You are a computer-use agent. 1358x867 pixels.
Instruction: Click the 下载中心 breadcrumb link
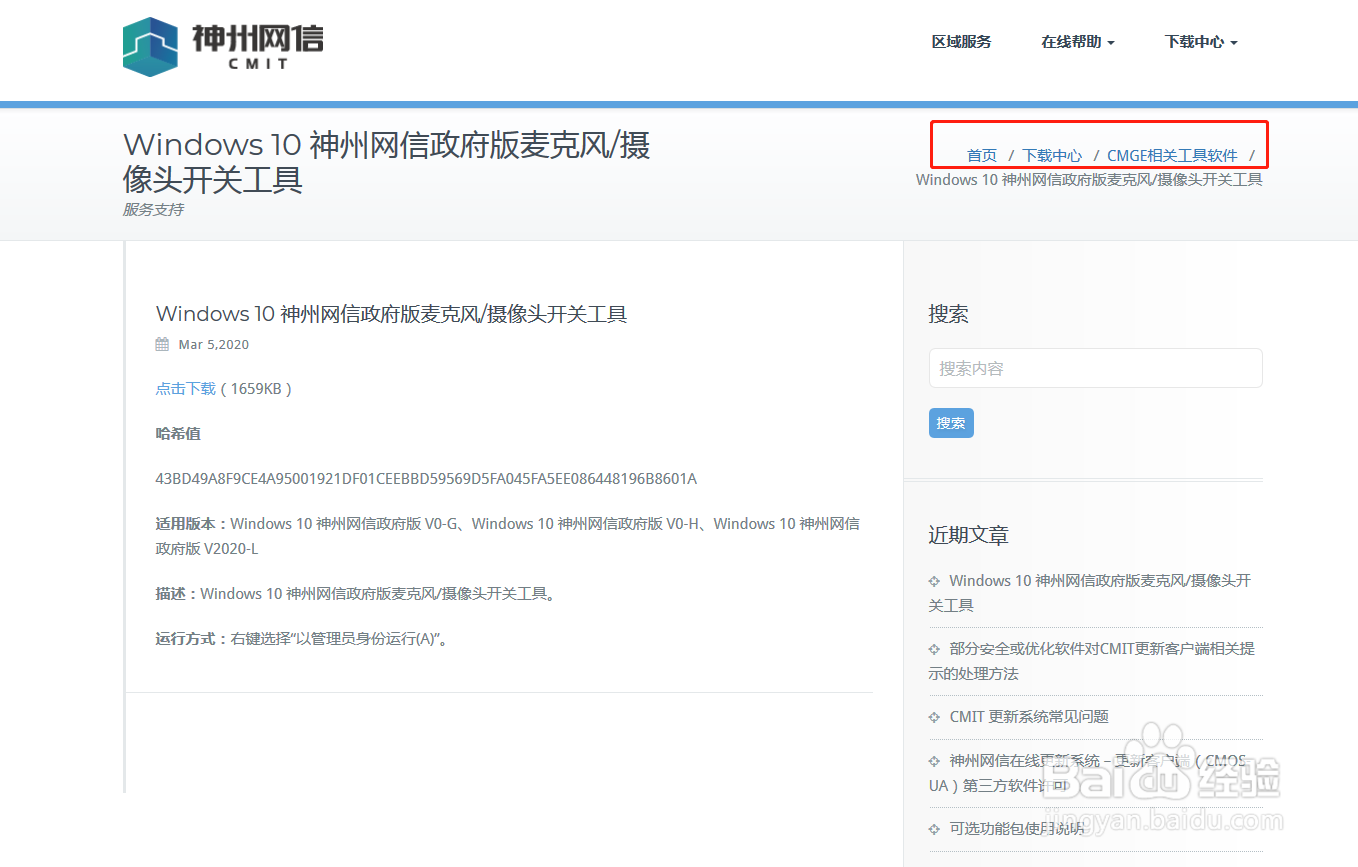[1052, 155]
